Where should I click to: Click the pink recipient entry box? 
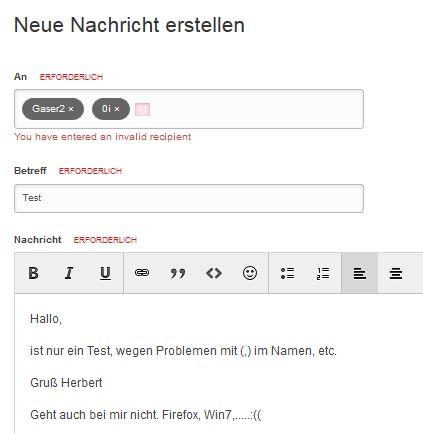coord(142,109)
